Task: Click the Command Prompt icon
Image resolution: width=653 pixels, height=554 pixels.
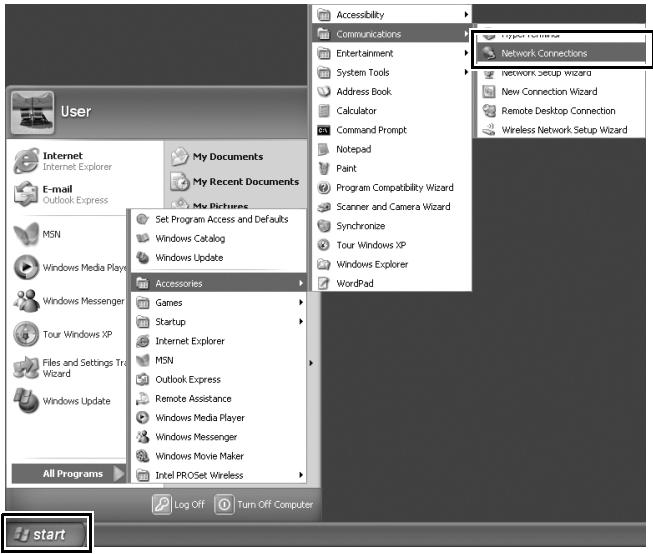Action: click(324, 130)
